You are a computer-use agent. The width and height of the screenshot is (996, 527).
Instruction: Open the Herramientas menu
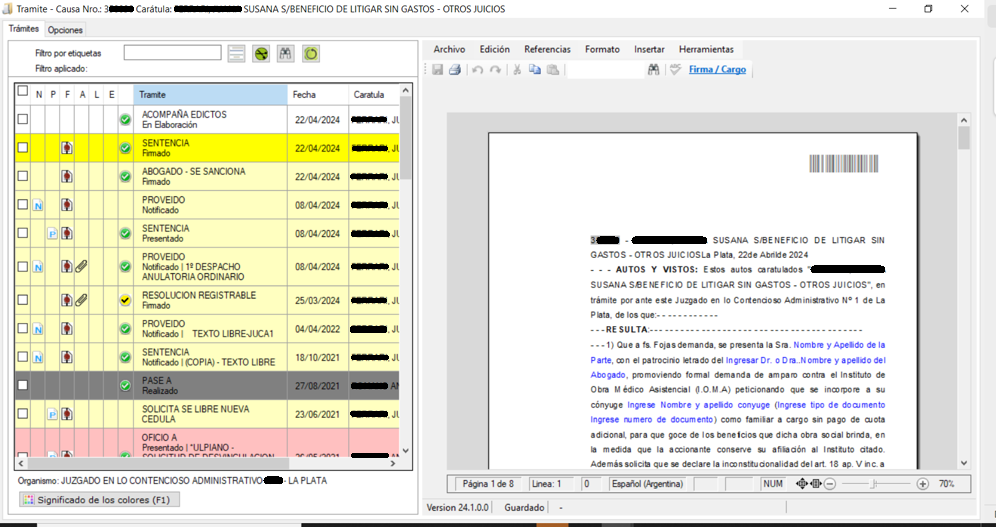[705, 49]
